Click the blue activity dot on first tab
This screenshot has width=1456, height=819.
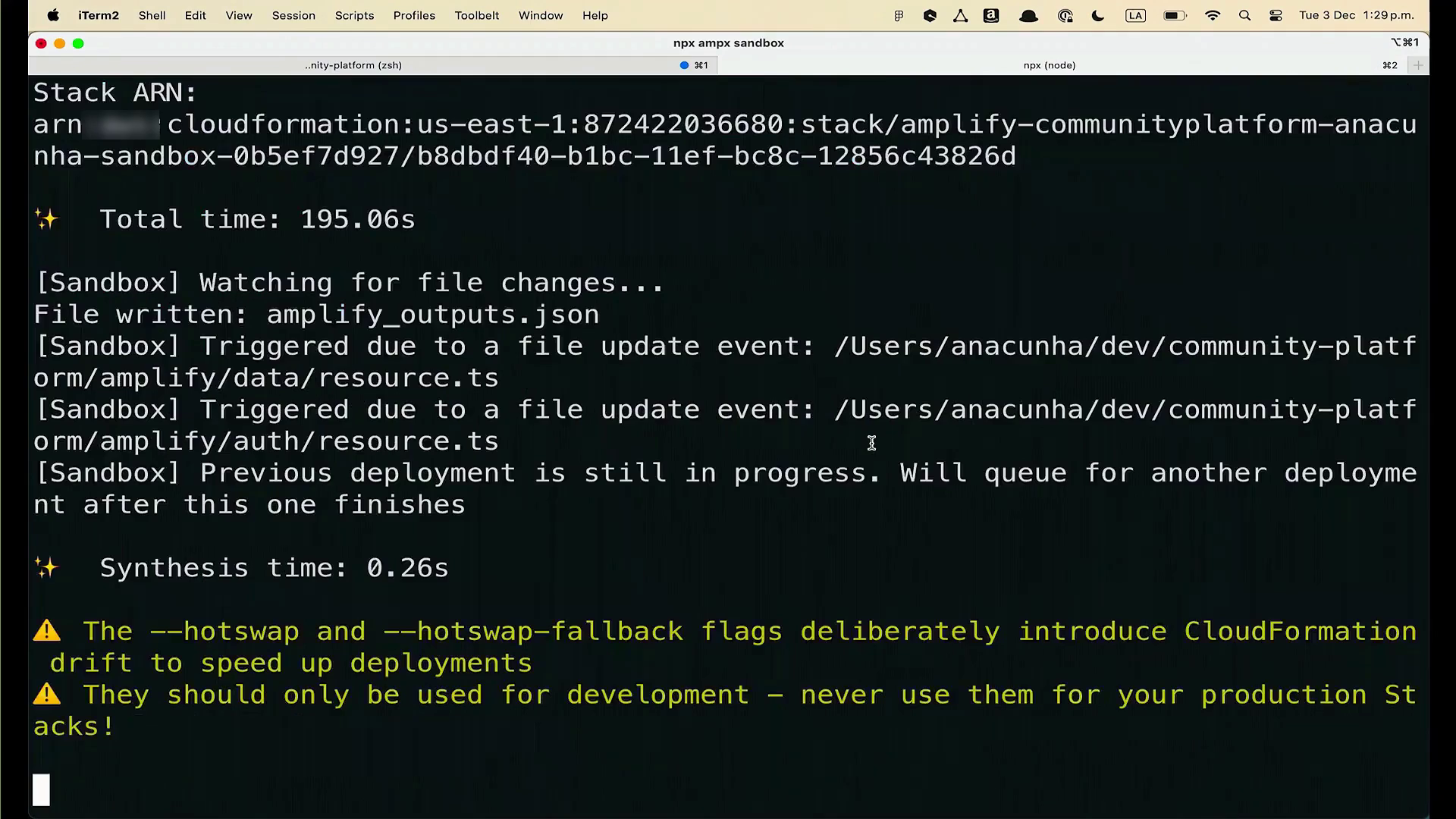(x=684, y=65)
